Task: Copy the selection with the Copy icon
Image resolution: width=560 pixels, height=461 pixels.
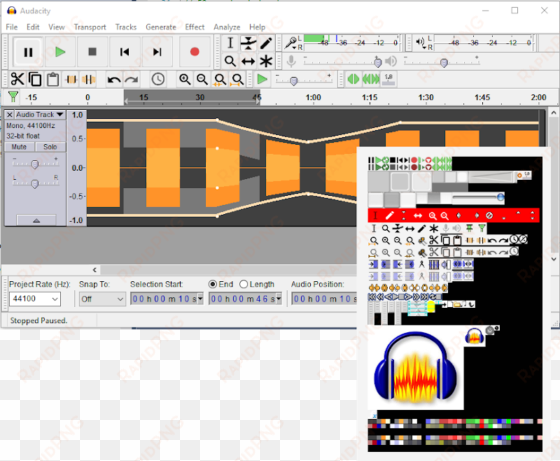Action: 35,79
